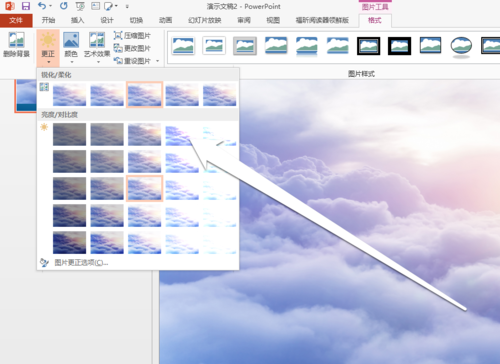This screenshot has height=364, width=500.
Task: Choose the darkest top-left brightness/contrast preset
Action: click(x=69, y=134)
